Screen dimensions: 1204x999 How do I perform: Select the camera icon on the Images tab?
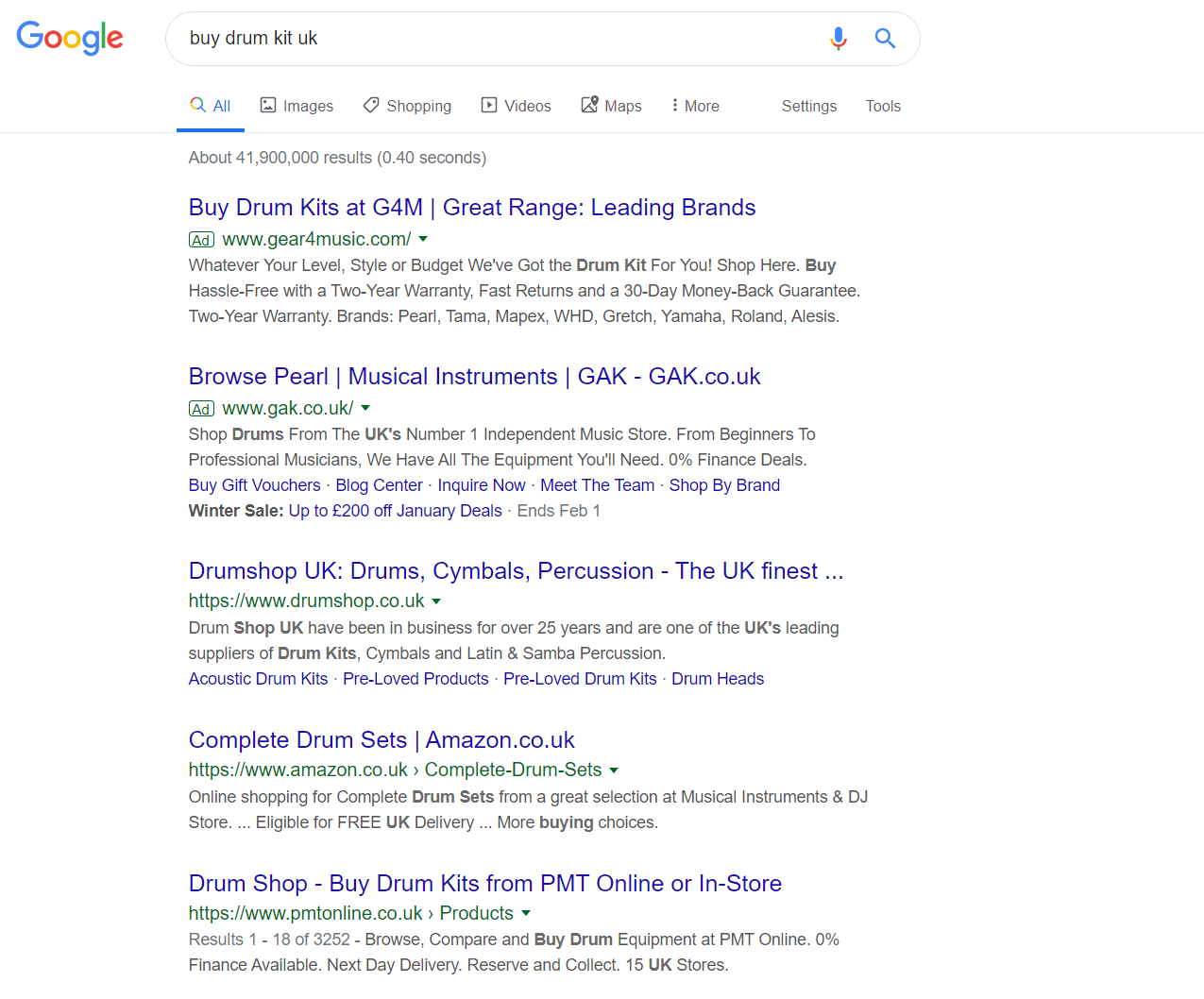[x=267, y=105]
